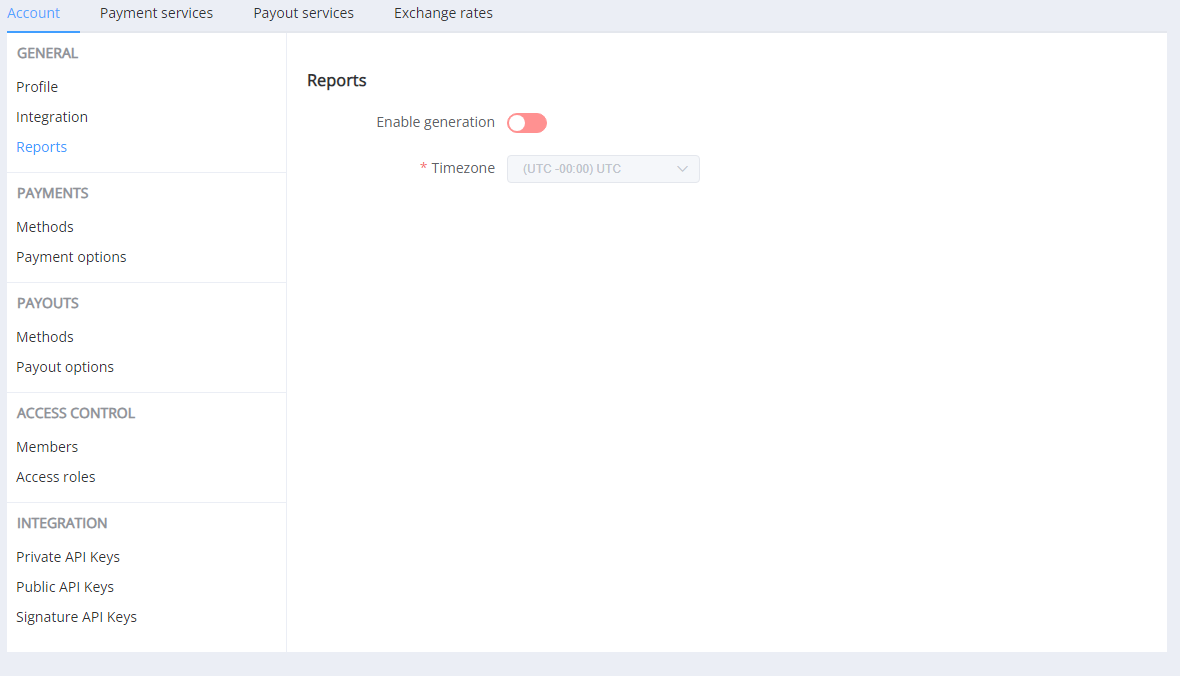The image size is (1180, 676).
Task: Click the Timezone dropdown chevron arrow
Action: pyautogui.click(x=683, y=169)
